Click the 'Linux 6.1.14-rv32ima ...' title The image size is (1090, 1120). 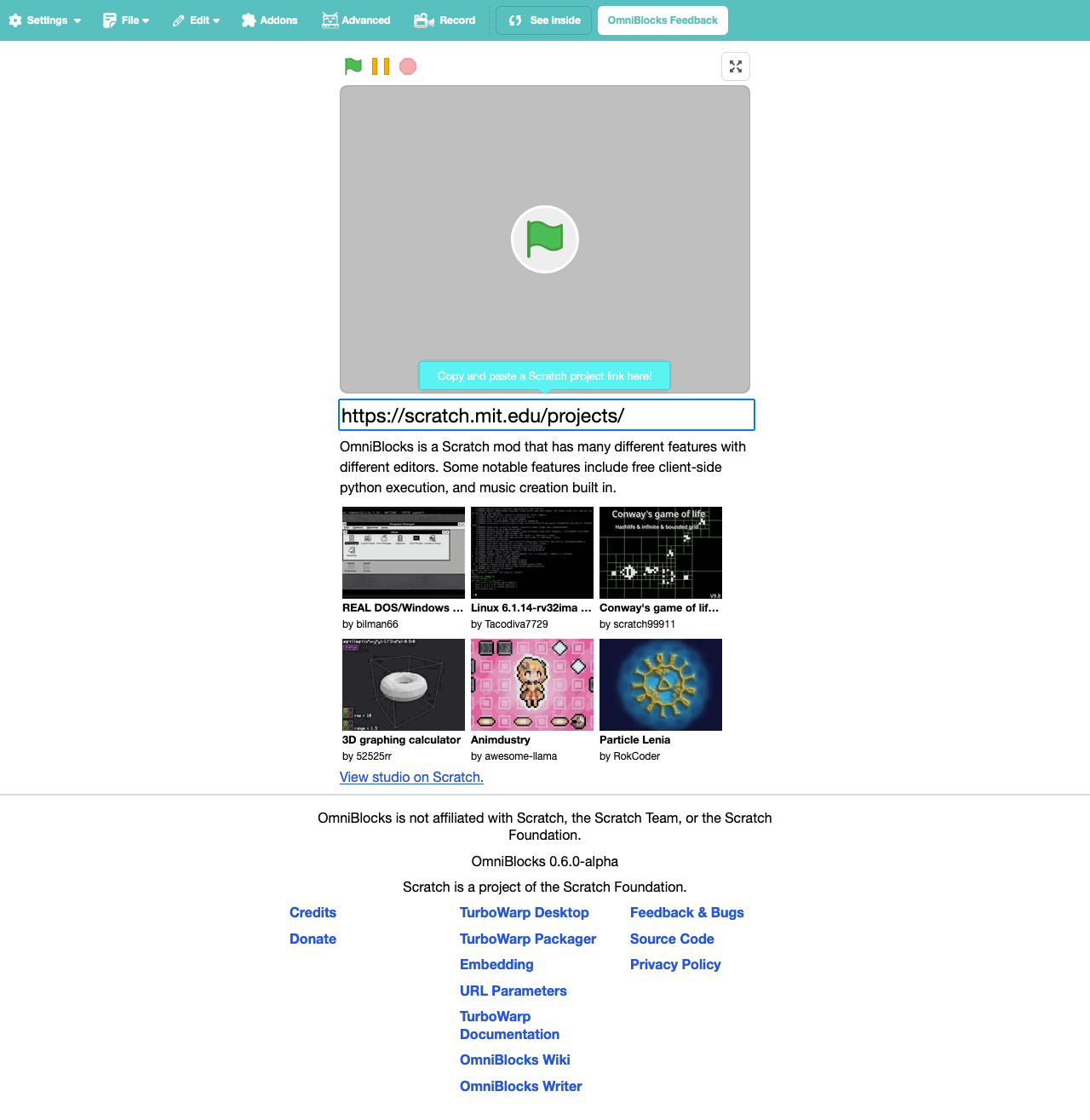coord(531,608)
